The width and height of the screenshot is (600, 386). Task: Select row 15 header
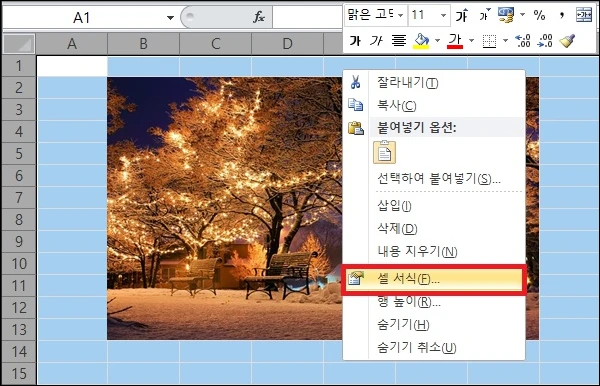point(19,374)
